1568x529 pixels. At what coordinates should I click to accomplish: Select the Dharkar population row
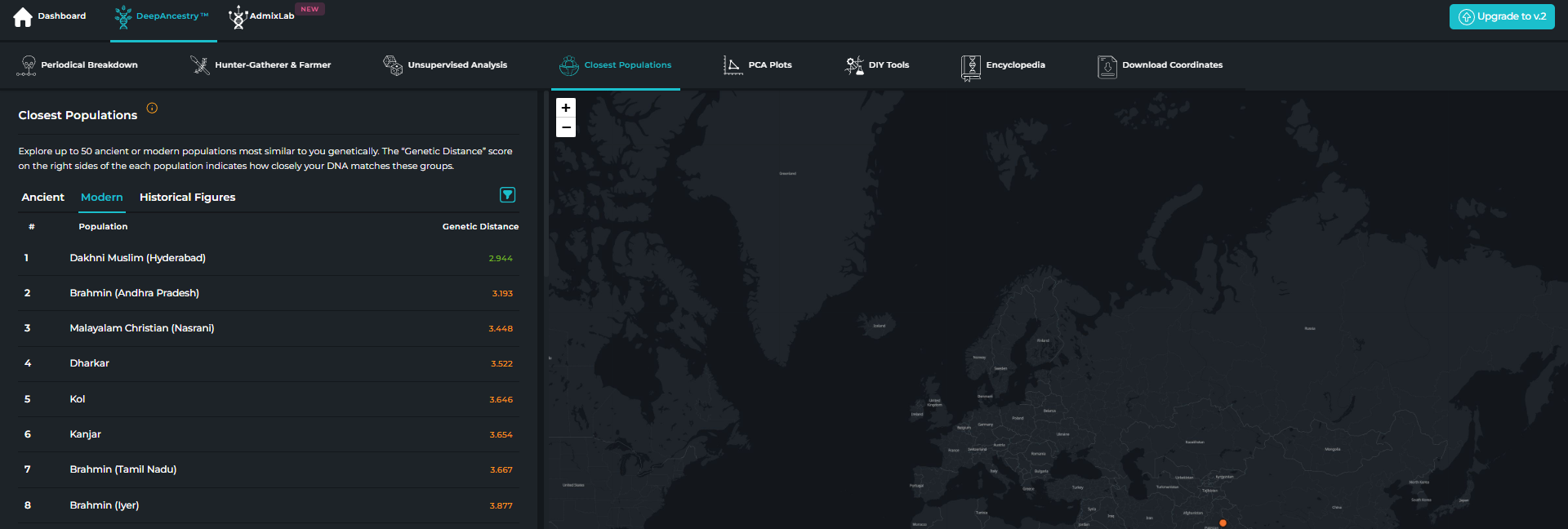tap(269, 363)
